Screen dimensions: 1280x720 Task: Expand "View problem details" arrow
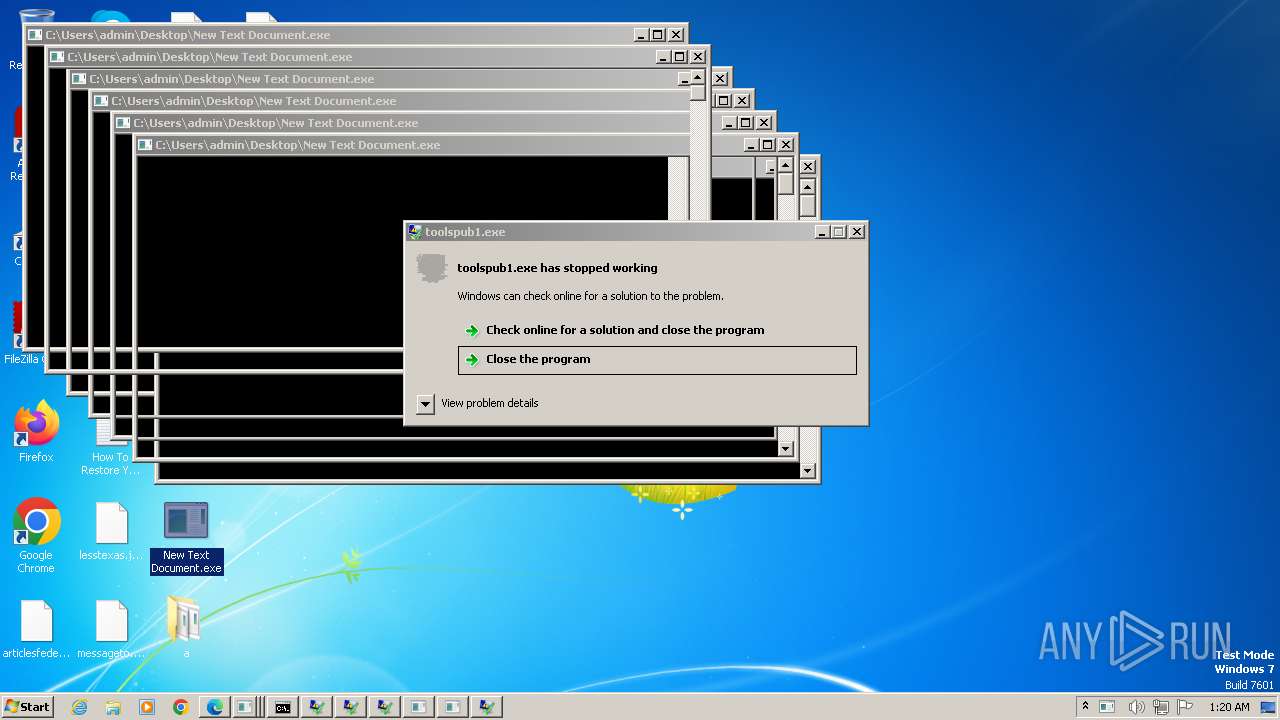pos(425,404)
